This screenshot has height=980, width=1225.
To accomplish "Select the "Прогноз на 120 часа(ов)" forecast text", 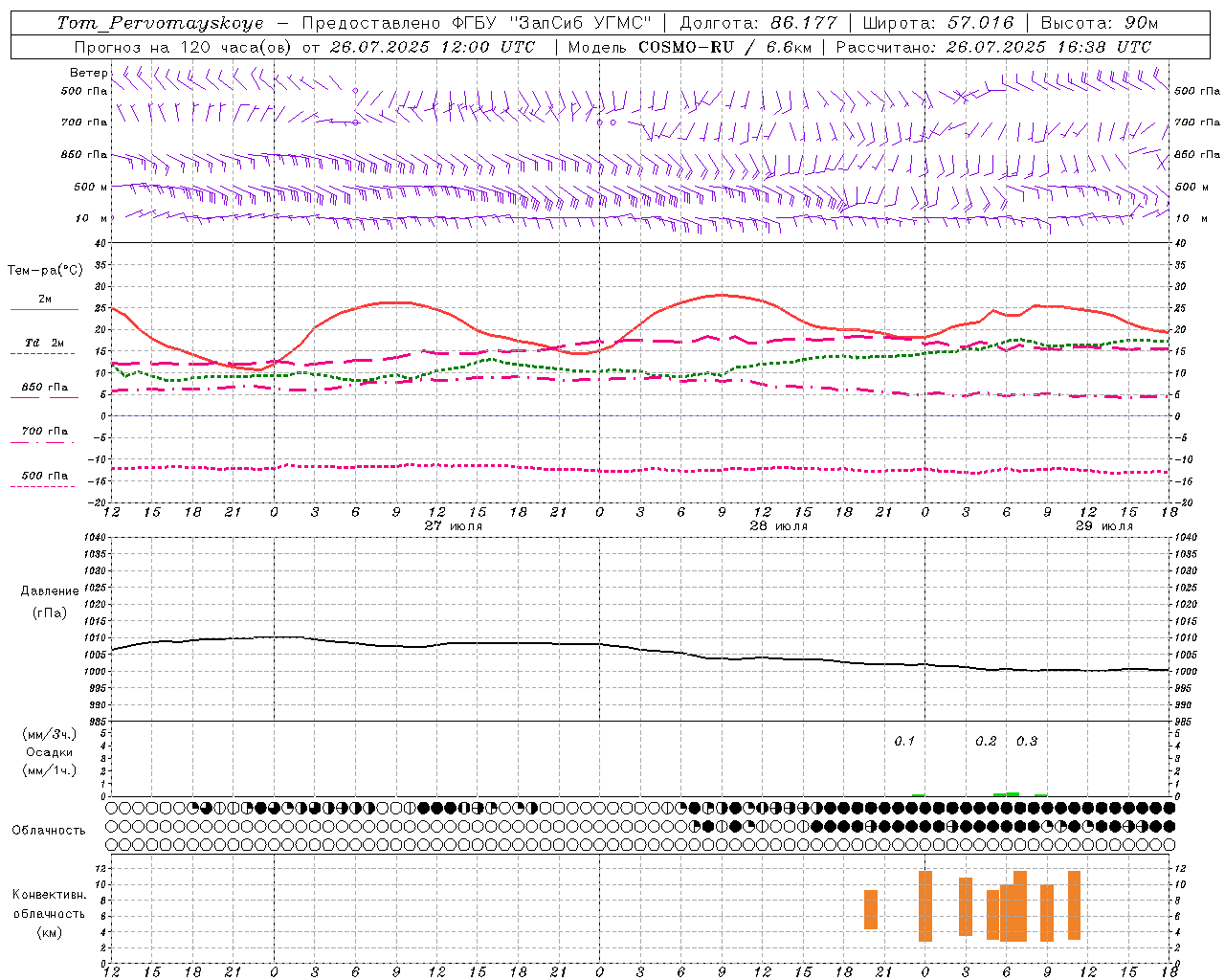I will coord(184,47).
